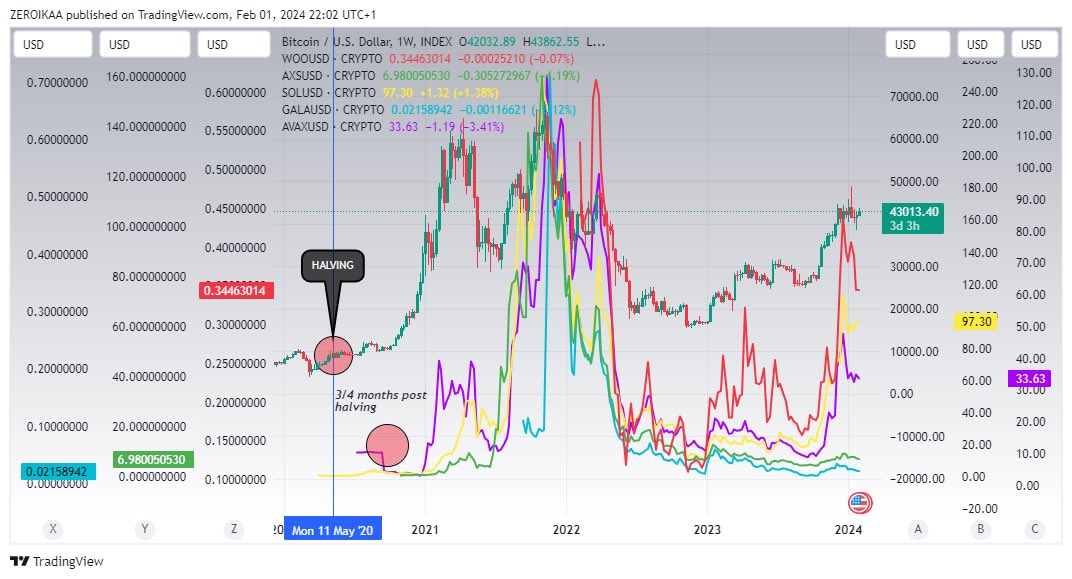Click the 0.60000000 value on Z scale

coord(235,92)
